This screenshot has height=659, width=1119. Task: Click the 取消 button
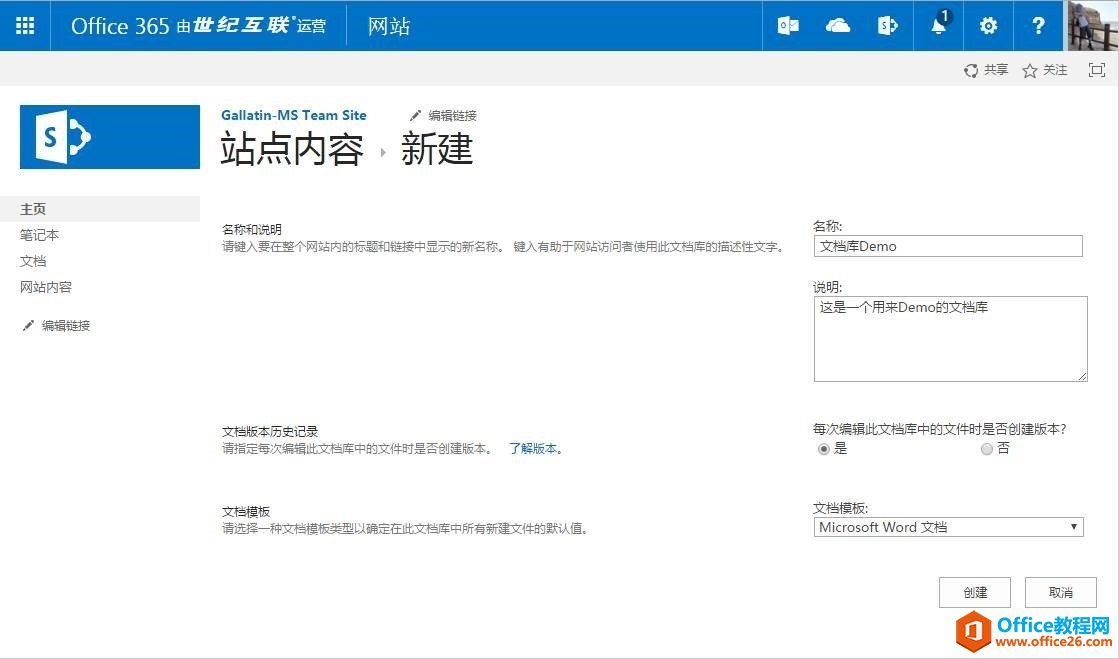pyautogui.click(x=1060, y=592)
